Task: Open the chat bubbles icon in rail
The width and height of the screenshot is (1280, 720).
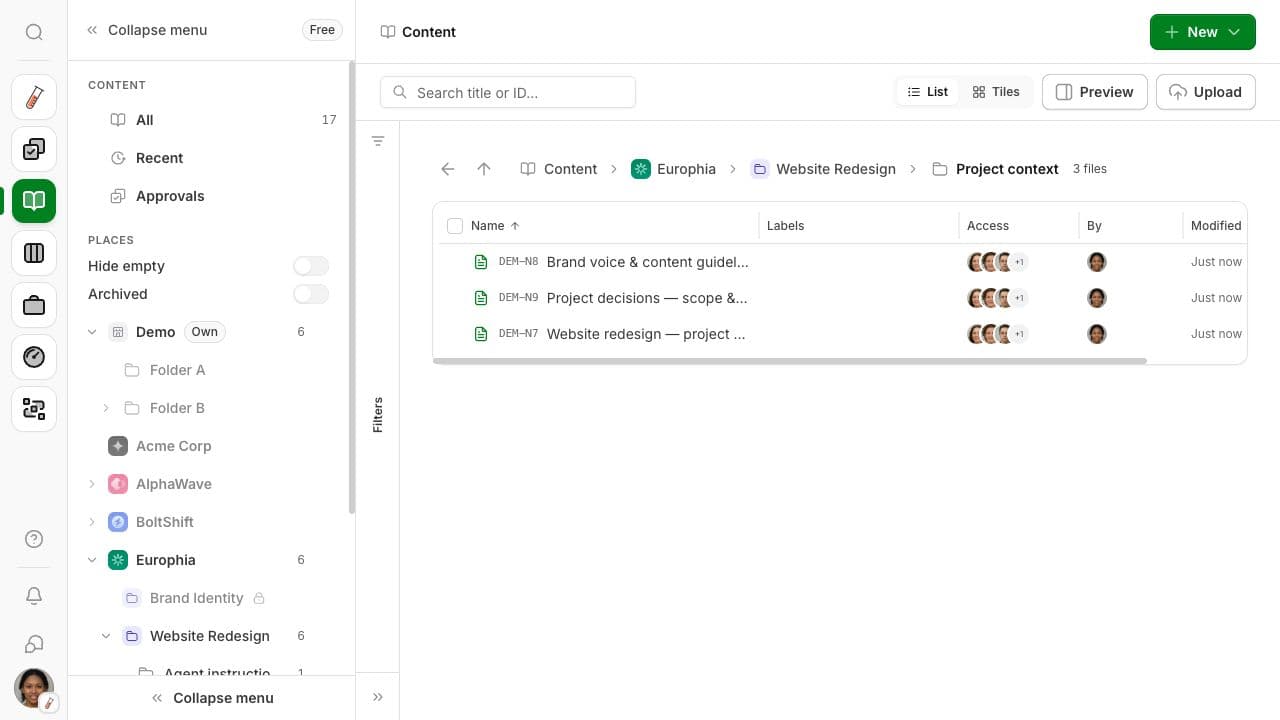Action: 34,644
